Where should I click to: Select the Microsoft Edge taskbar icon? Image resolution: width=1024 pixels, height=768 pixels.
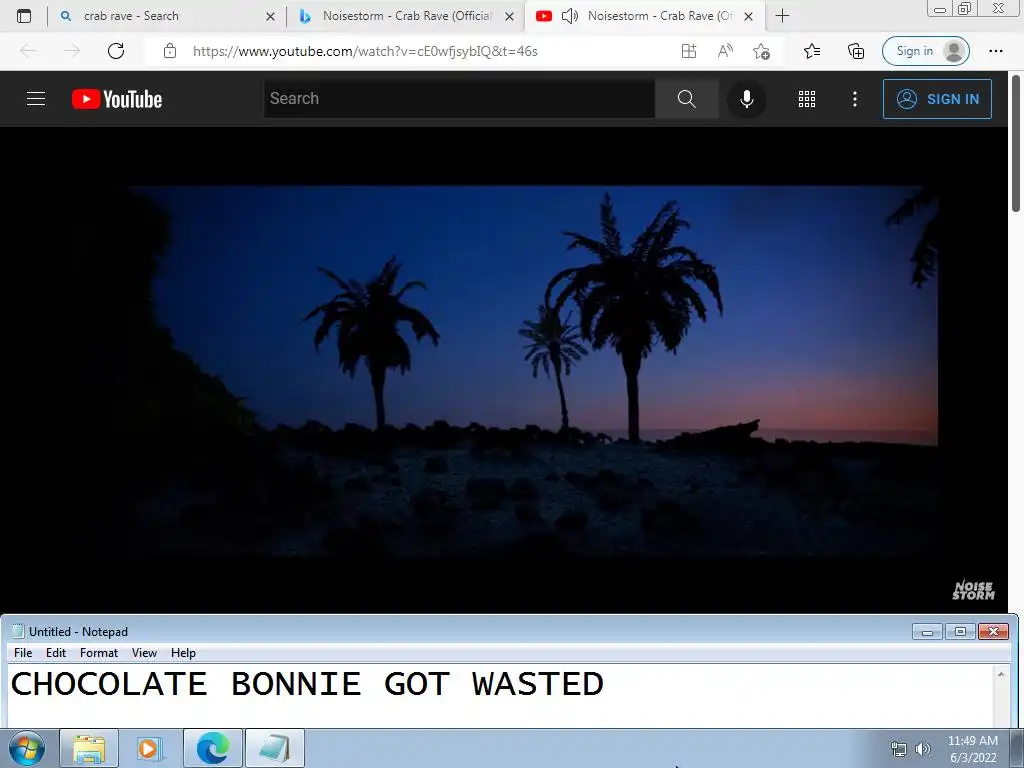[213, 748]
